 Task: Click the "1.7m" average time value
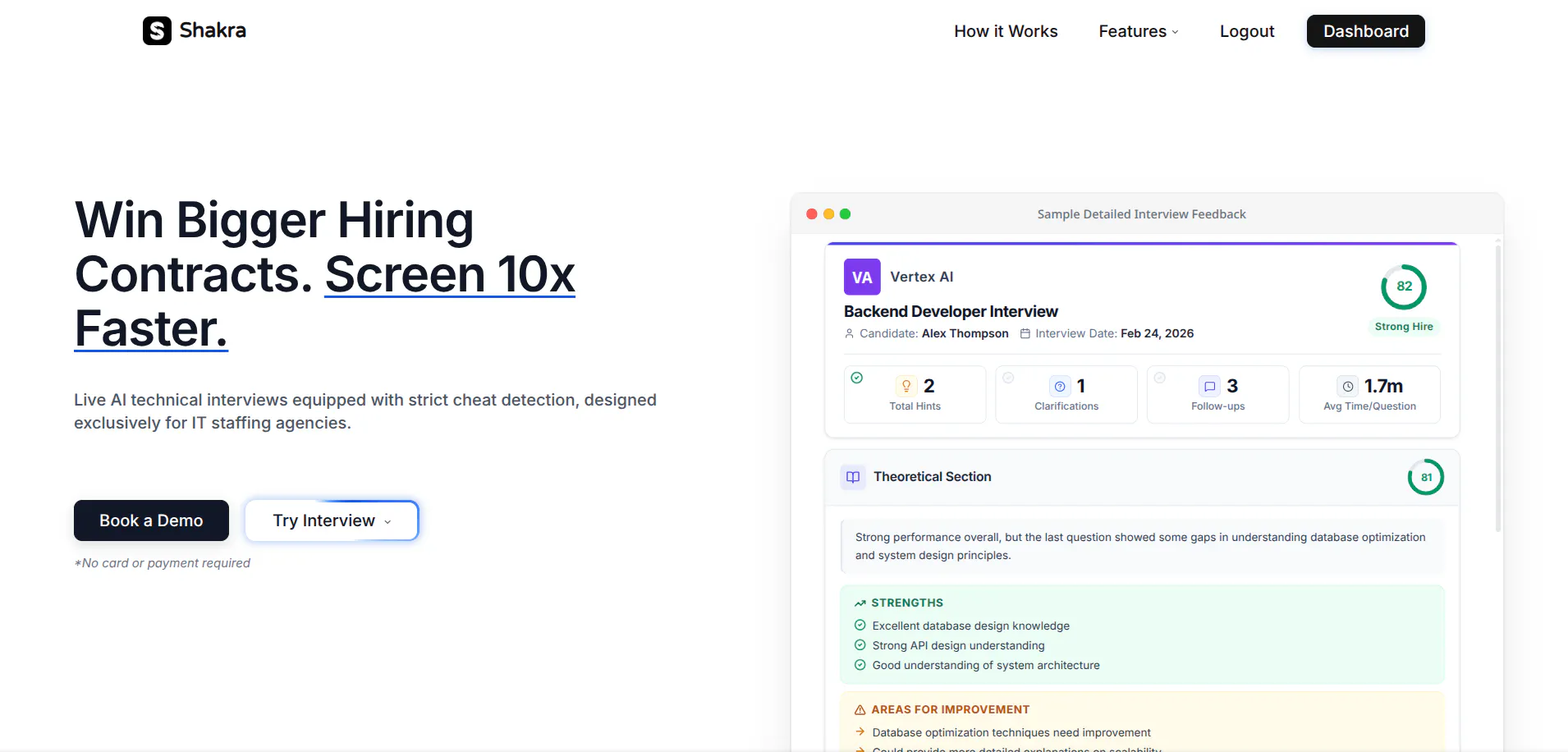click(x=1384, y=386)
